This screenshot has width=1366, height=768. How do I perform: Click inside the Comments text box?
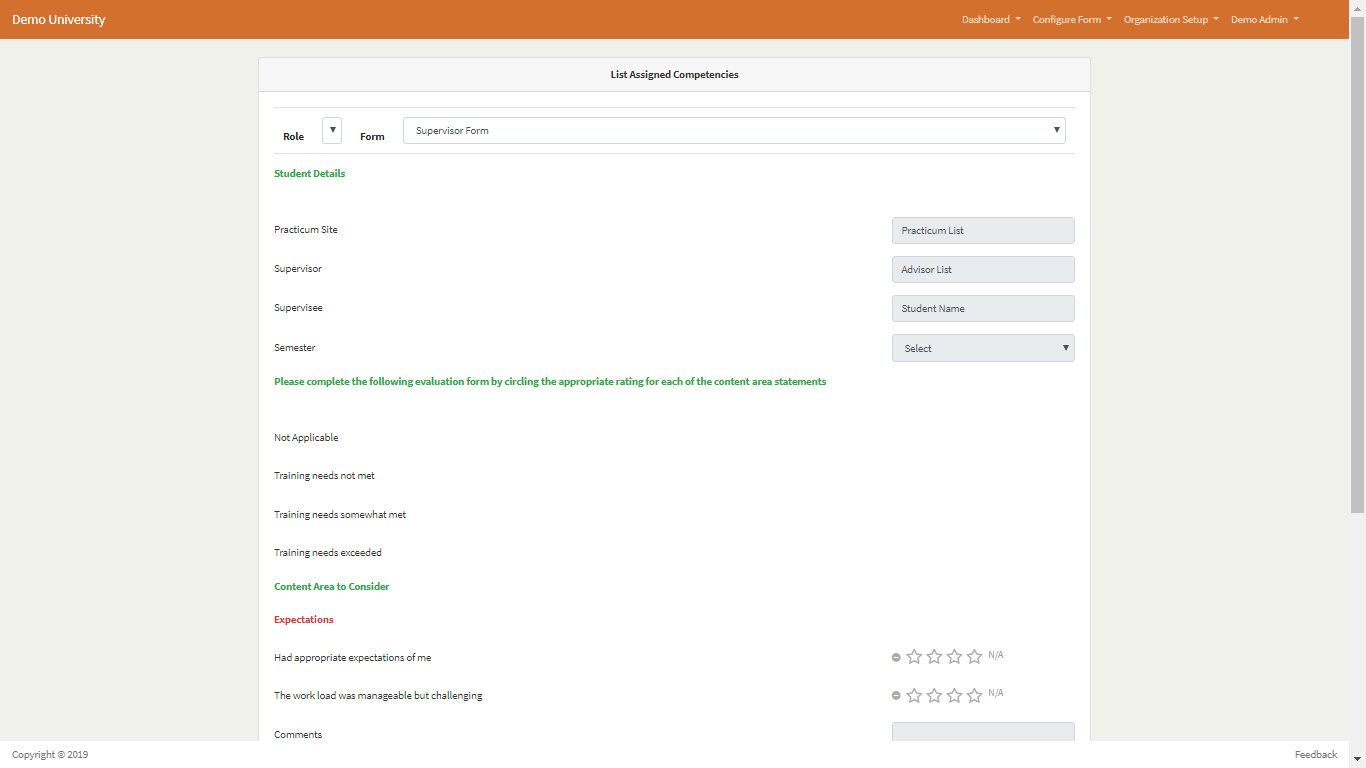pos(983,733)
